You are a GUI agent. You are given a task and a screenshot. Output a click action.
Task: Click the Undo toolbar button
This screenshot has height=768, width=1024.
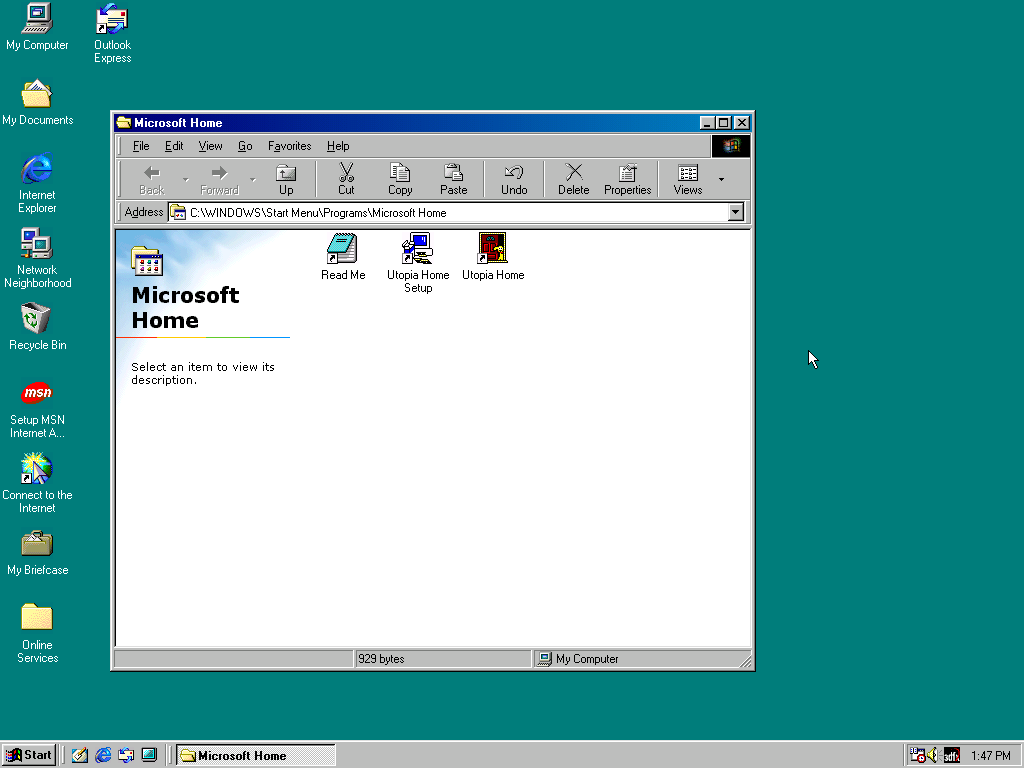pos(514,180)
